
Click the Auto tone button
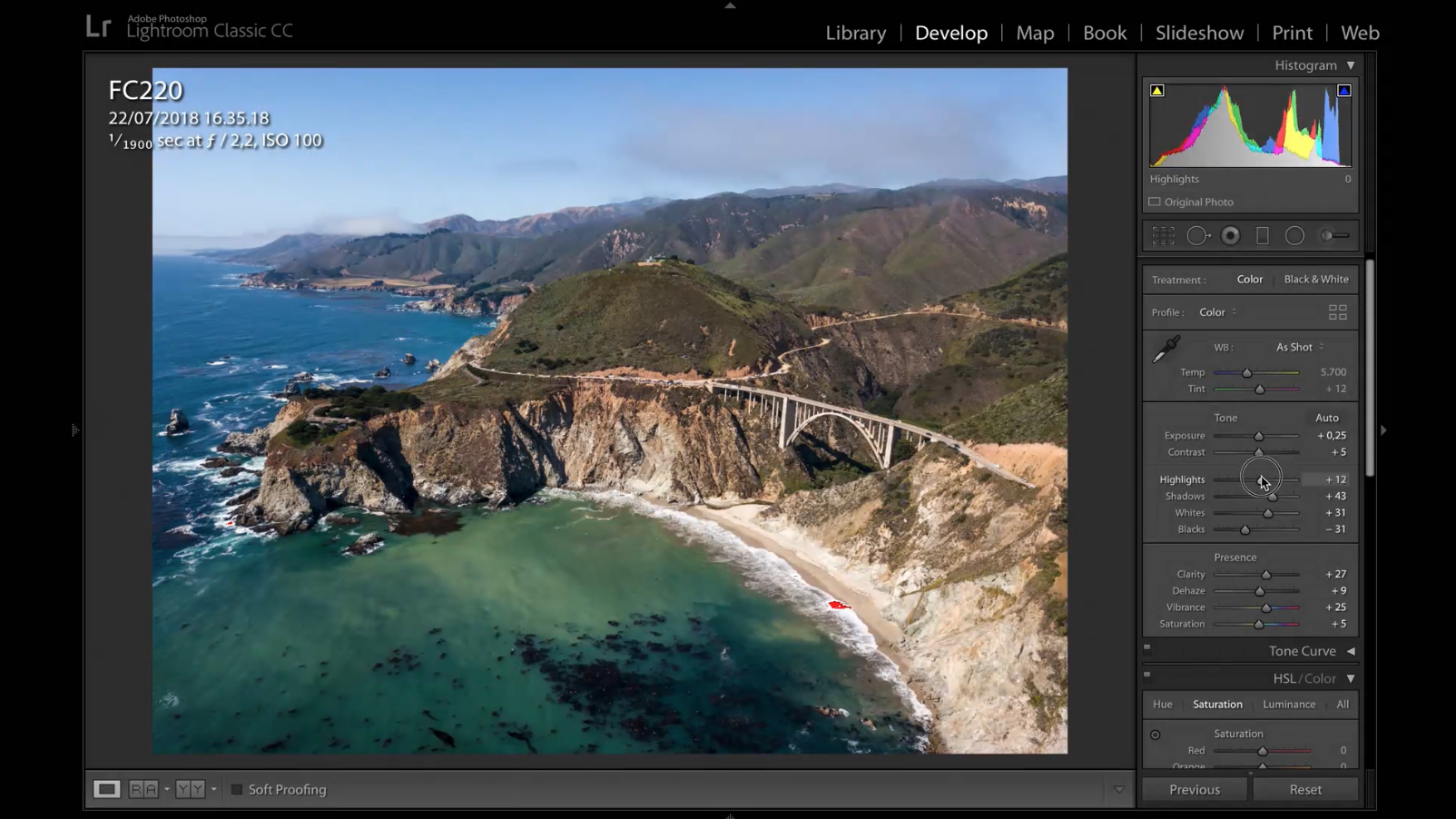tap(1327, 418)
